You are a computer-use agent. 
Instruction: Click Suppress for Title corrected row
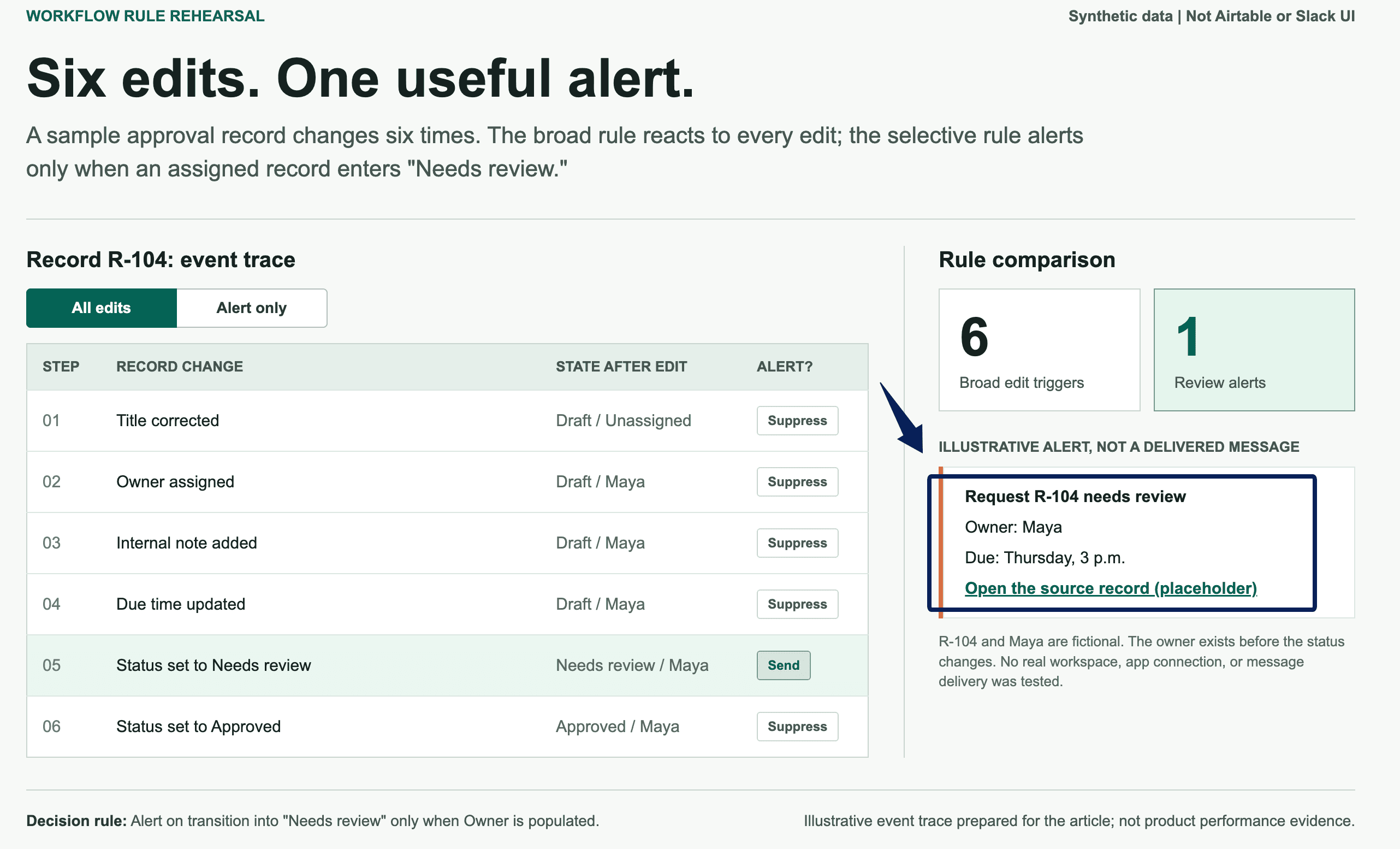pos(797,420)
